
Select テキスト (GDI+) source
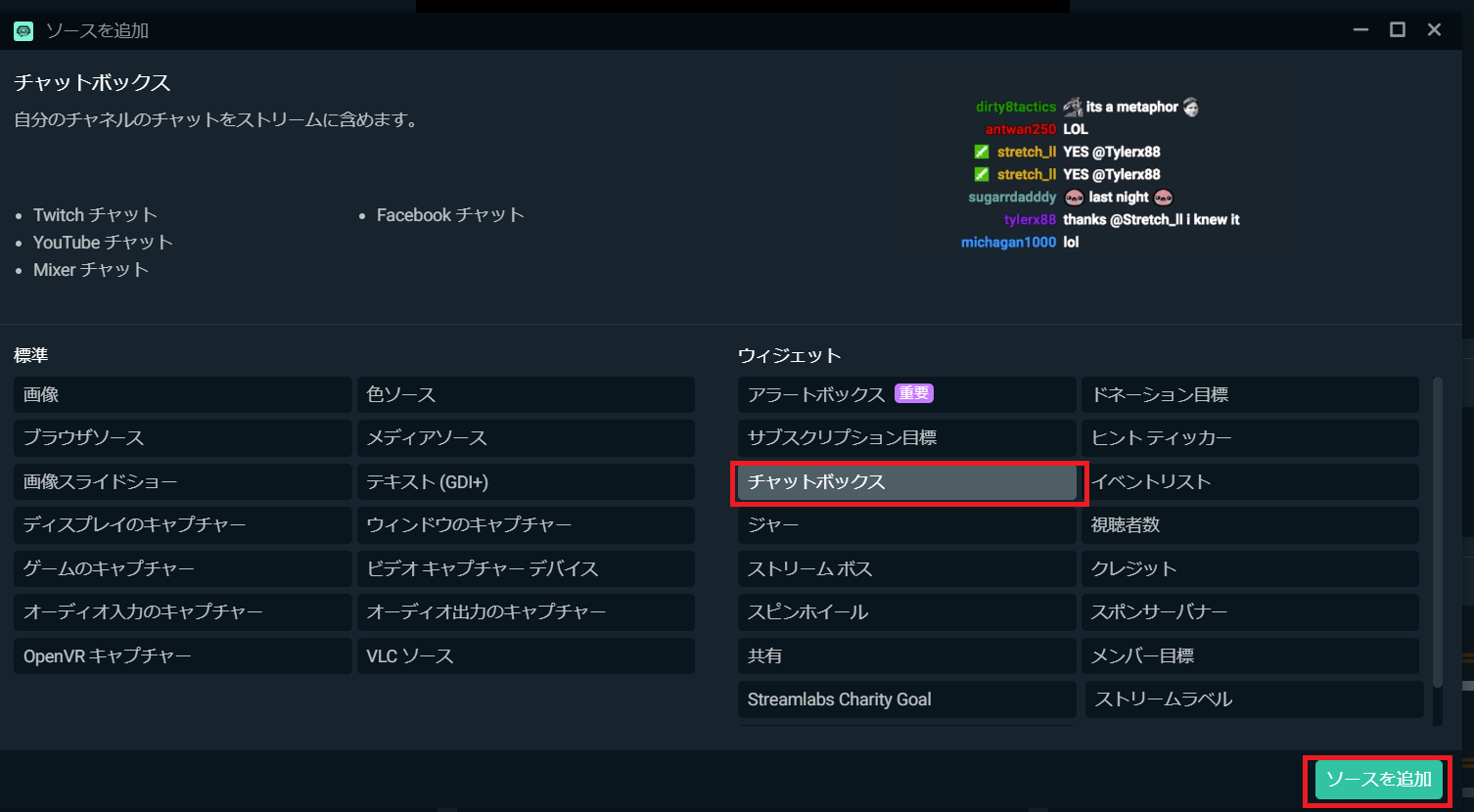pos(526,481)
